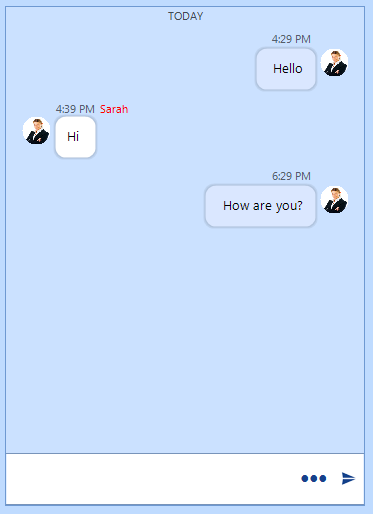The width and height of the screenshot is (373, 514).
Task: Open the three-dots more options icon
Action: pos(314,479)
